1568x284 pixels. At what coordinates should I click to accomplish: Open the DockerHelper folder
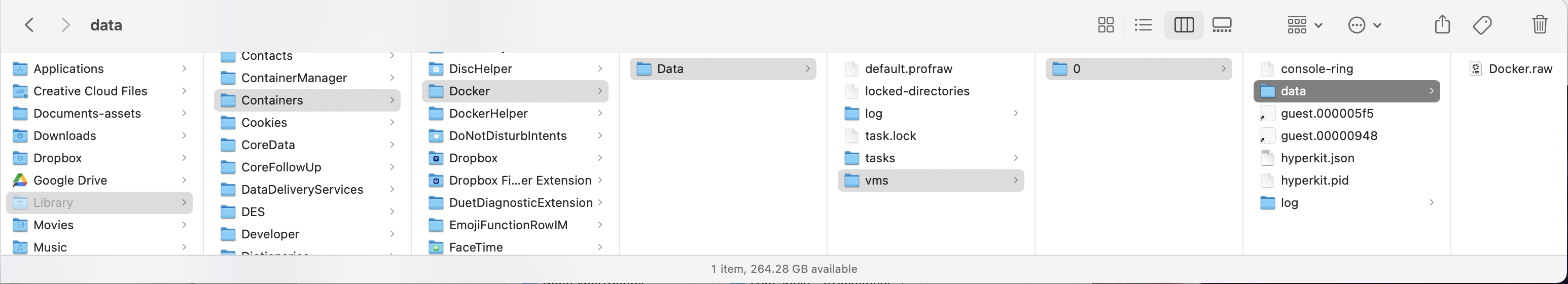coord(515,114)
